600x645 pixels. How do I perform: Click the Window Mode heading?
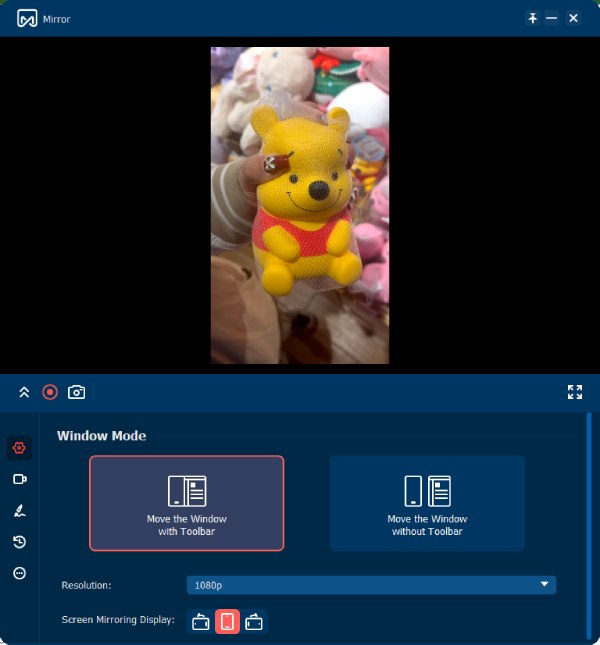pyautogui.click(x=102, y=436)
